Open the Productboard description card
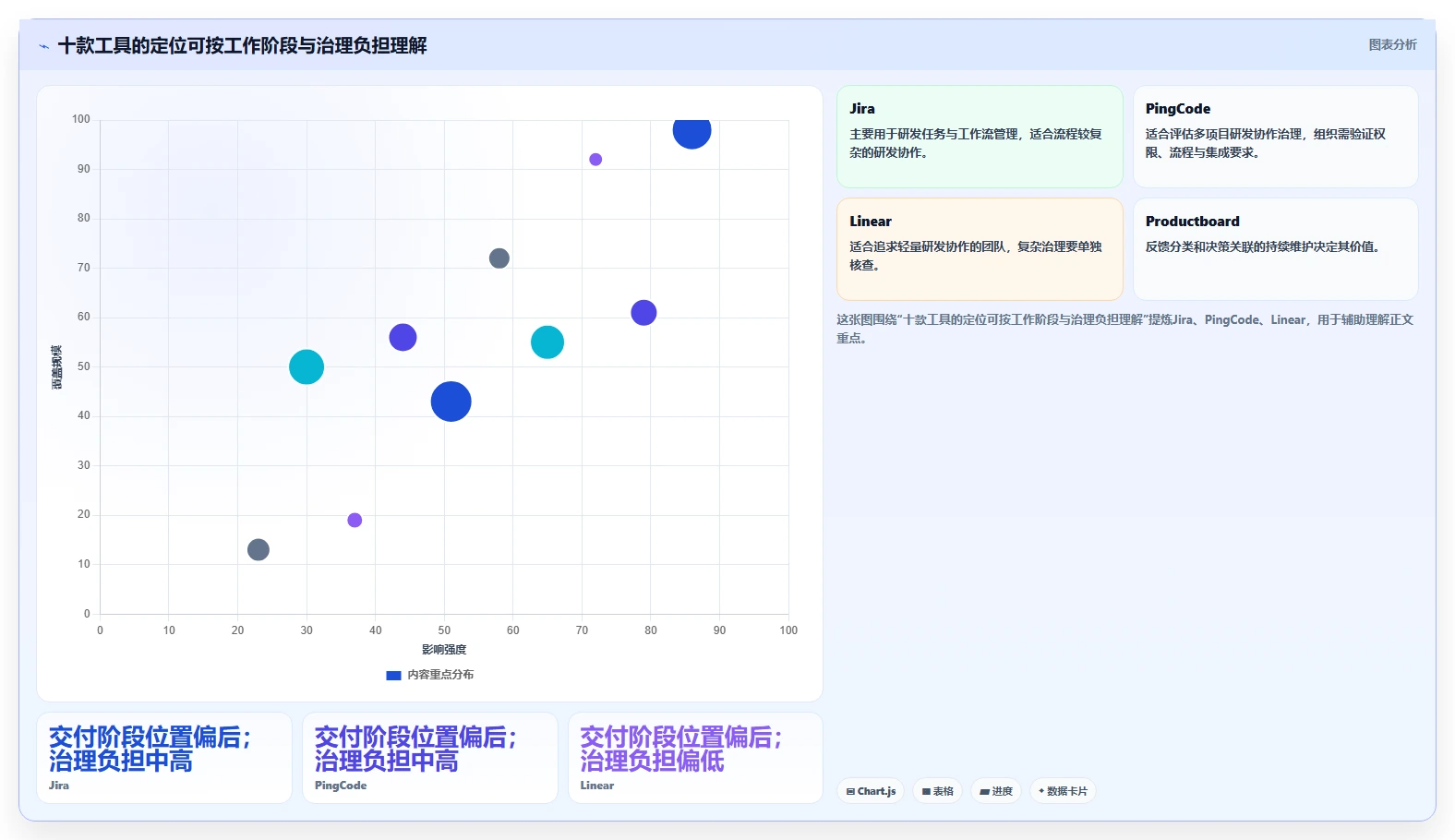Screen dimensions: 1455x840 1276,249
